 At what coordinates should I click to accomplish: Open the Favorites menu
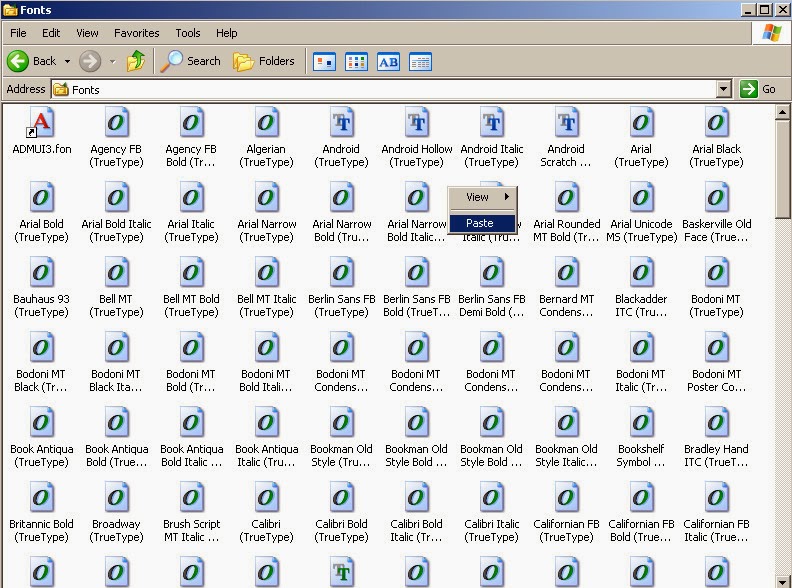[x=136, y=33]
